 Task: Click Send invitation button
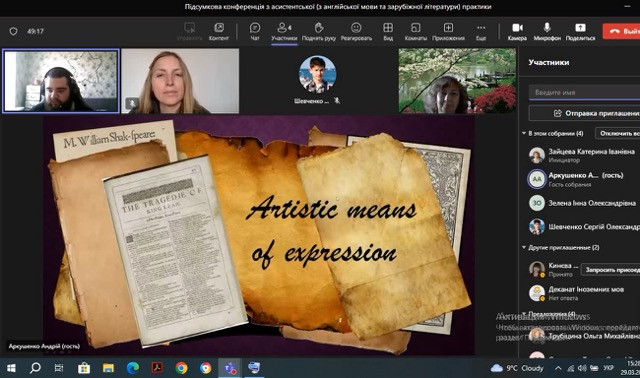[584, 113]
